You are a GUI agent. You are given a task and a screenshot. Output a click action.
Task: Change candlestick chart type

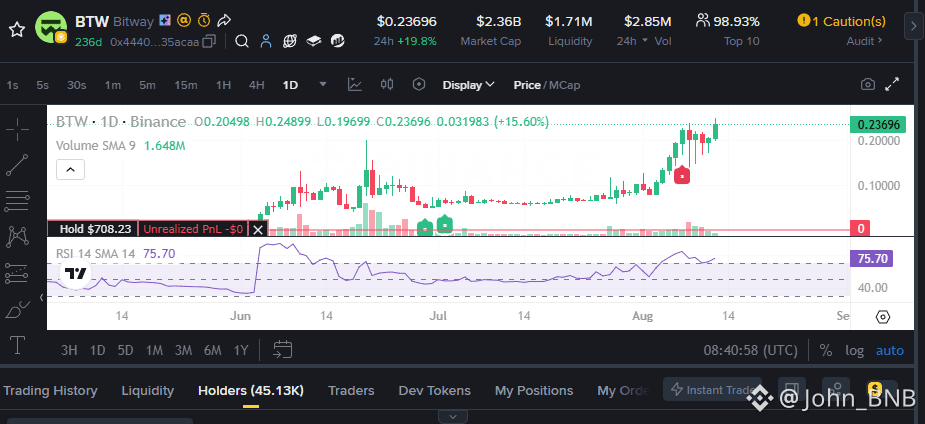pos(386,84)
